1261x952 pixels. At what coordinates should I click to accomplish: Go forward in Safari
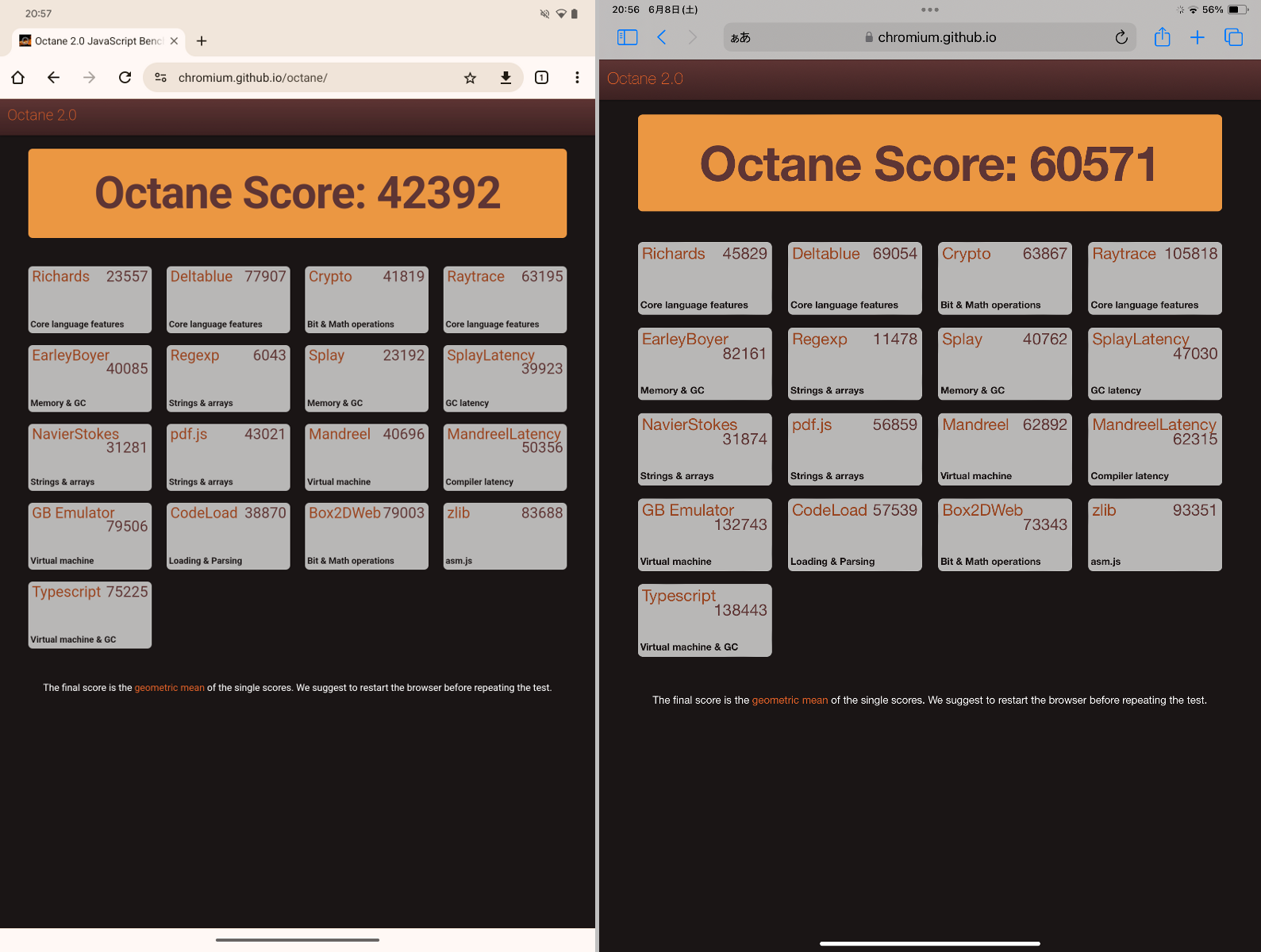(x=693, y=37)
